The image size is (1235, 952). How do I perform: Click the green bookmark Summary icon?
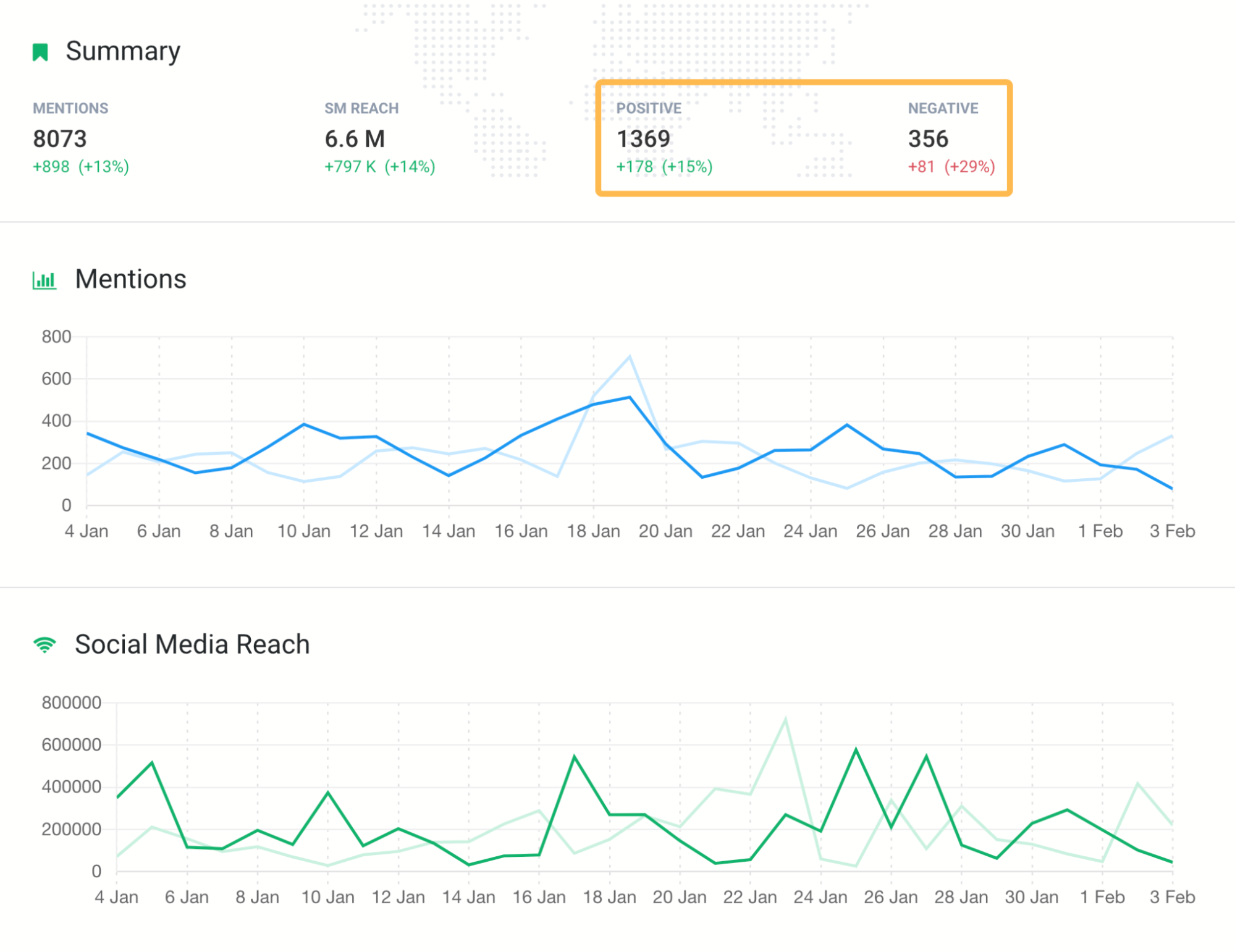pyautogui.click(x=40, y=52)
